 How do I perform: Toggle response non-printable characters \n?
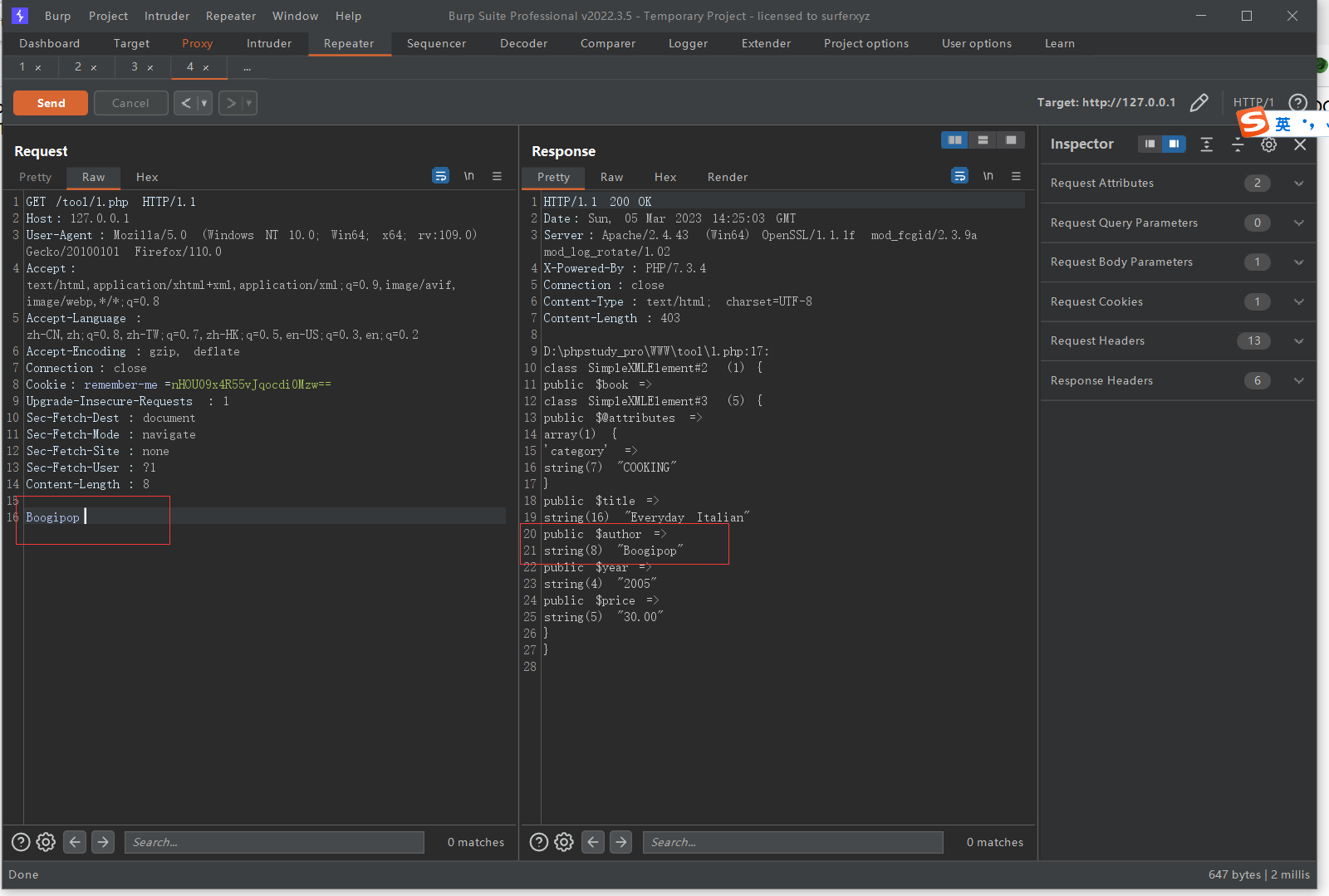coord(988,176)
